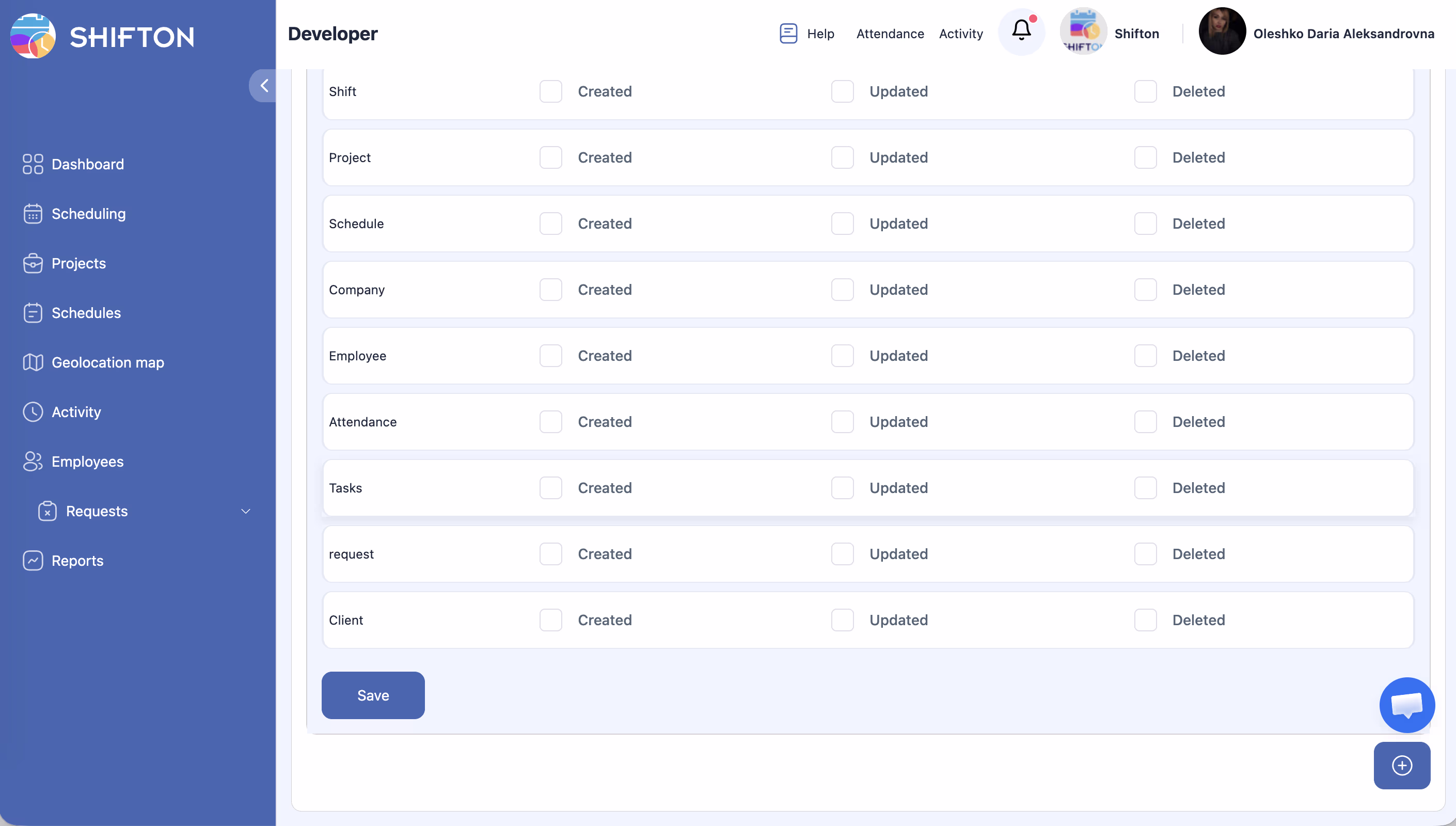Click the plus circle add button
This screenshot has width=1456, height=826.
click(x=1402, y=765)
